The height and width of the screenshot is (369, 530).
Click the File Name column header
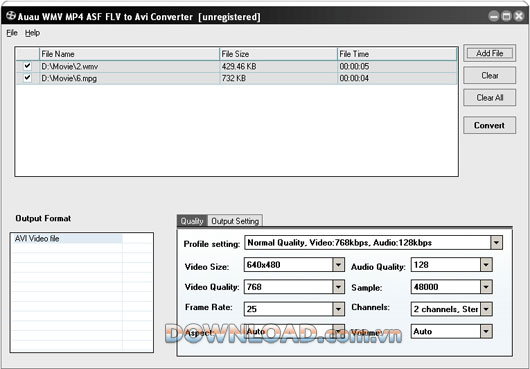129,54
